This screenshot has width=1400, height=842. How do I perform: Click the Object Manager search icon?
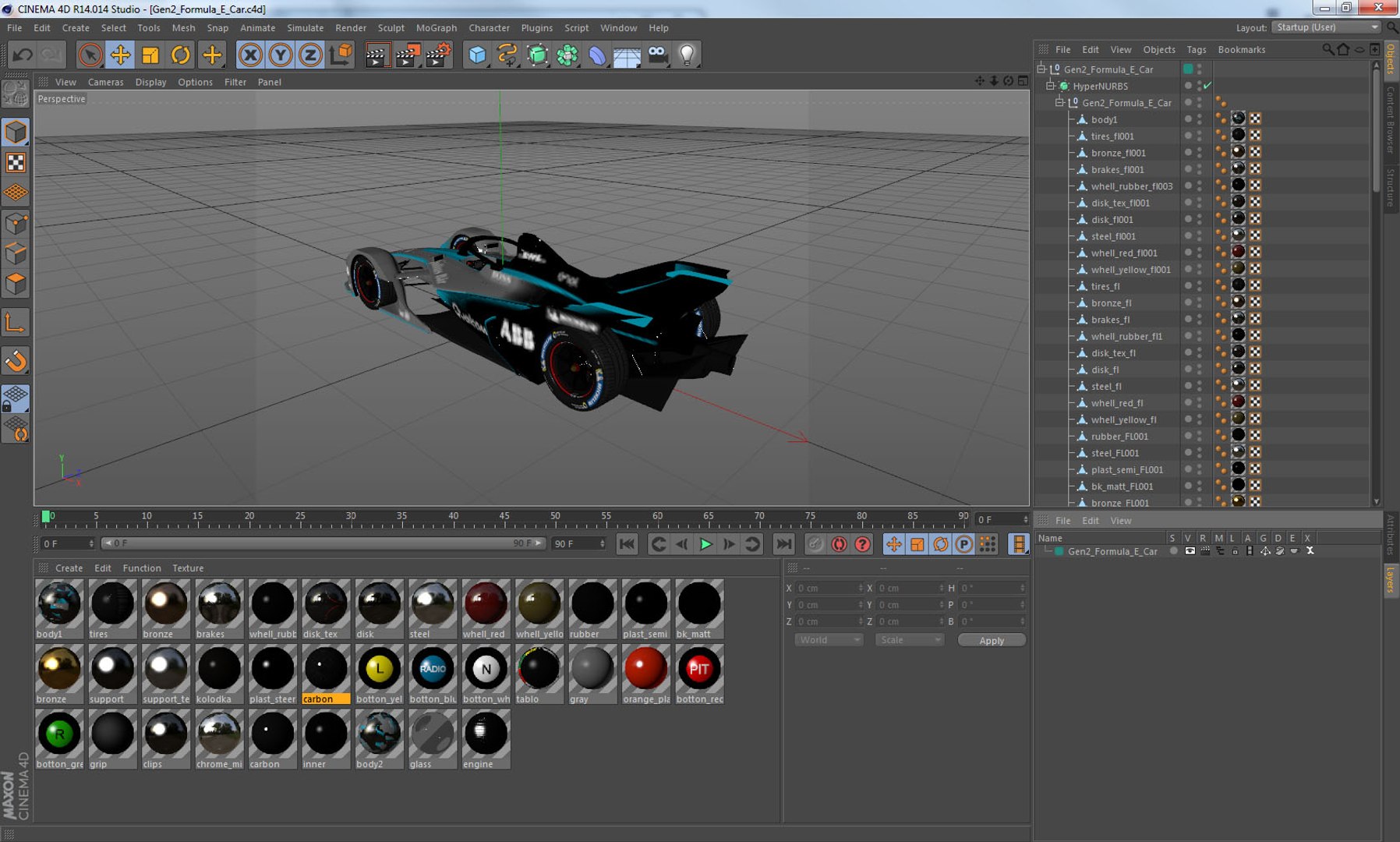(x=1328, y=49)
